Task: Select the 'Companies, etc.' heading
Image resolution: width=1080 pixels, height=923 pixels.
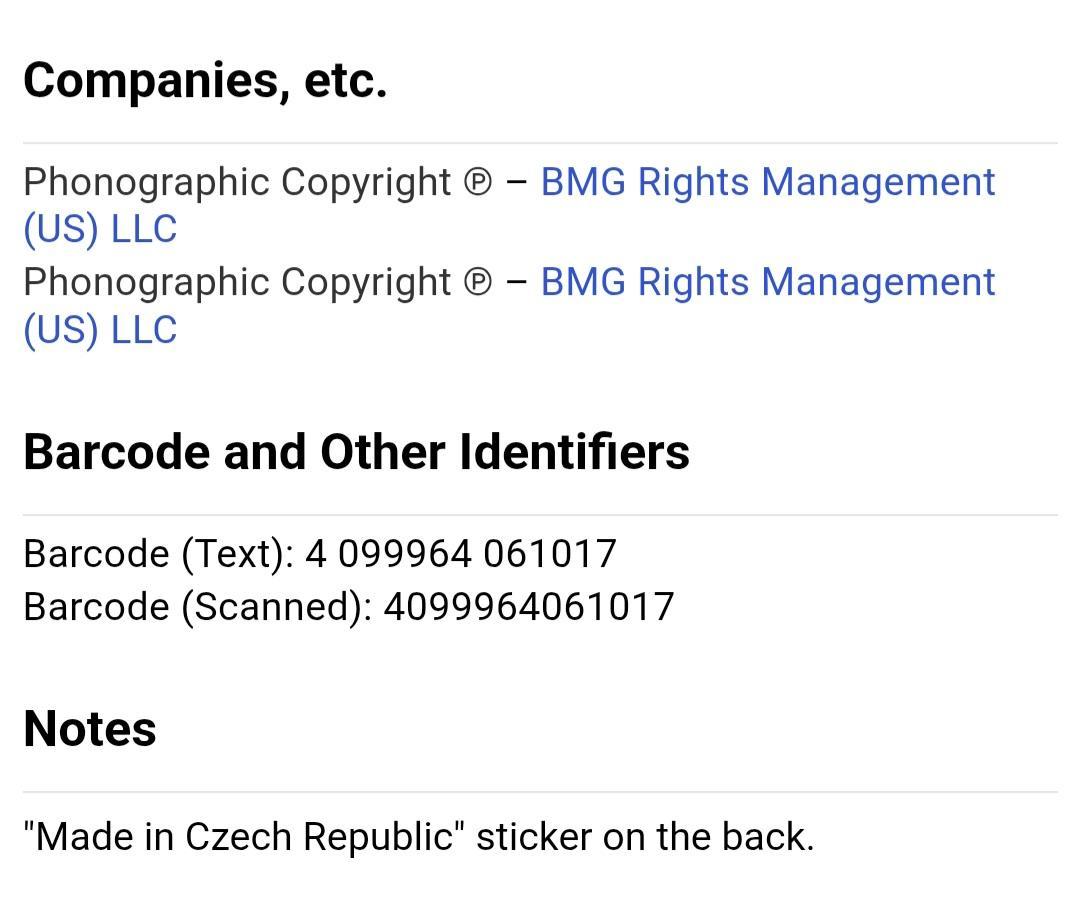Action: [x=205, y=81]
